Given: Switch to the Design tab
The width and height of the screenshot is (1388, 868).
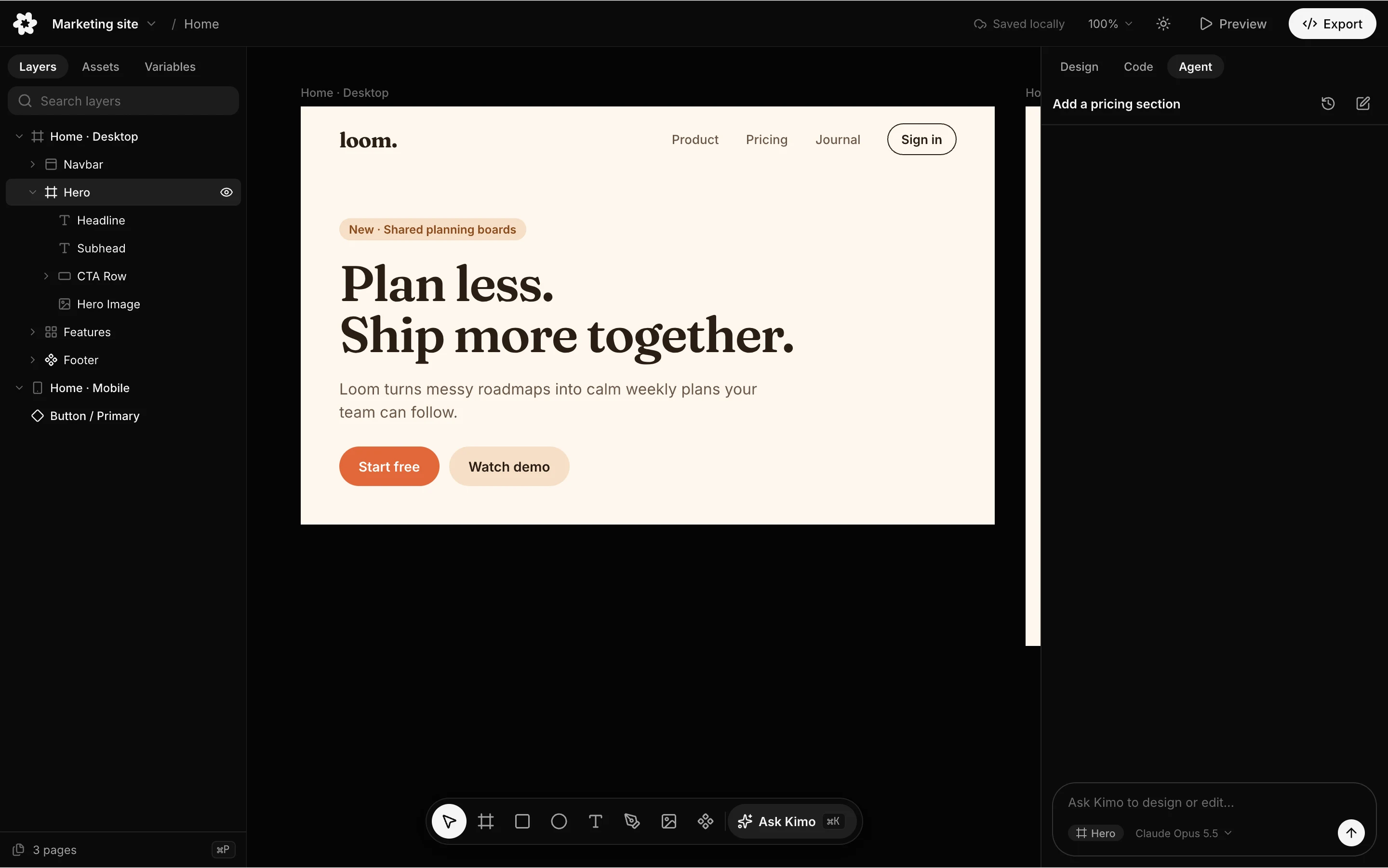Looking at the screenshot, I should [1079, 66].
